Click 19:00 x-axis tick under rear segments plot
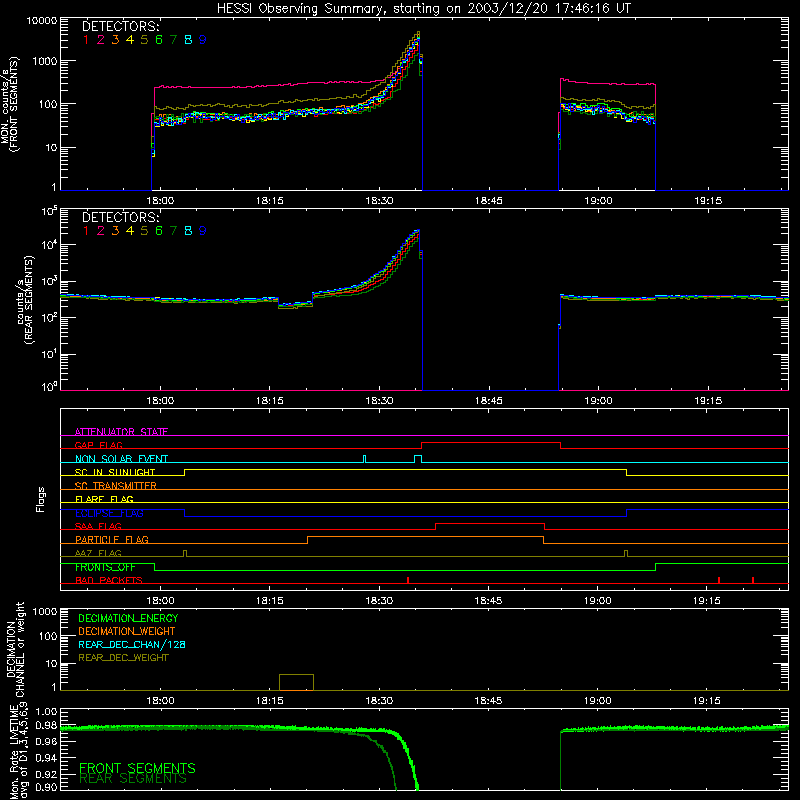This screenshot has height=800, width=800. (598, 401)
